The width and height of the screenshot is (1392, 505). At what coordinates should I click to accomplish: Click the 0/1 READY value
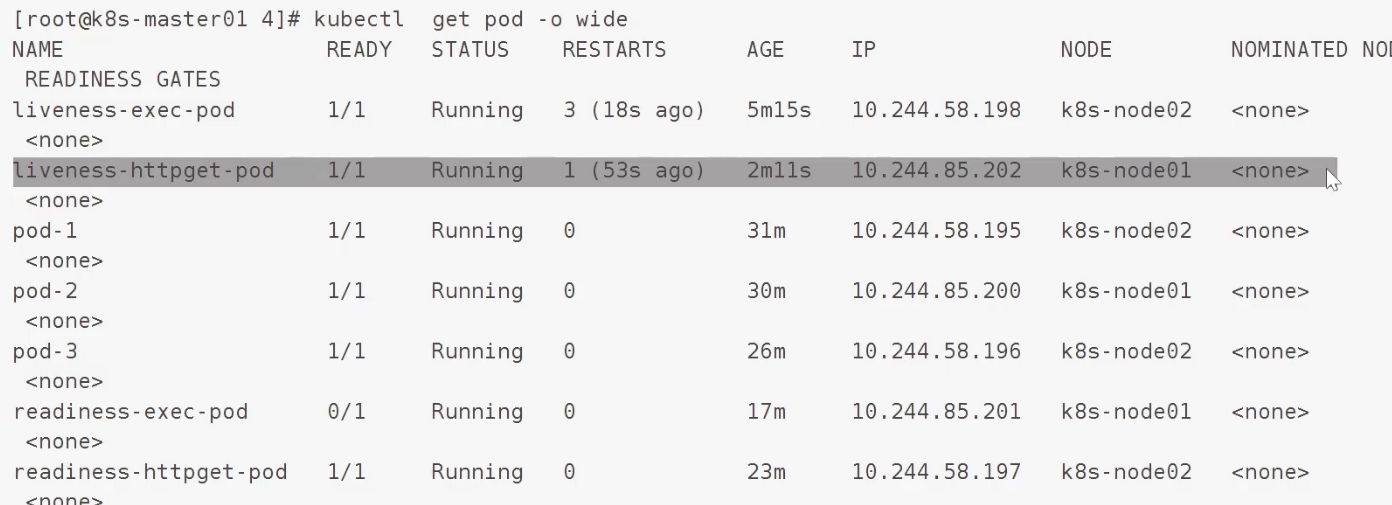tap(346, 411)
